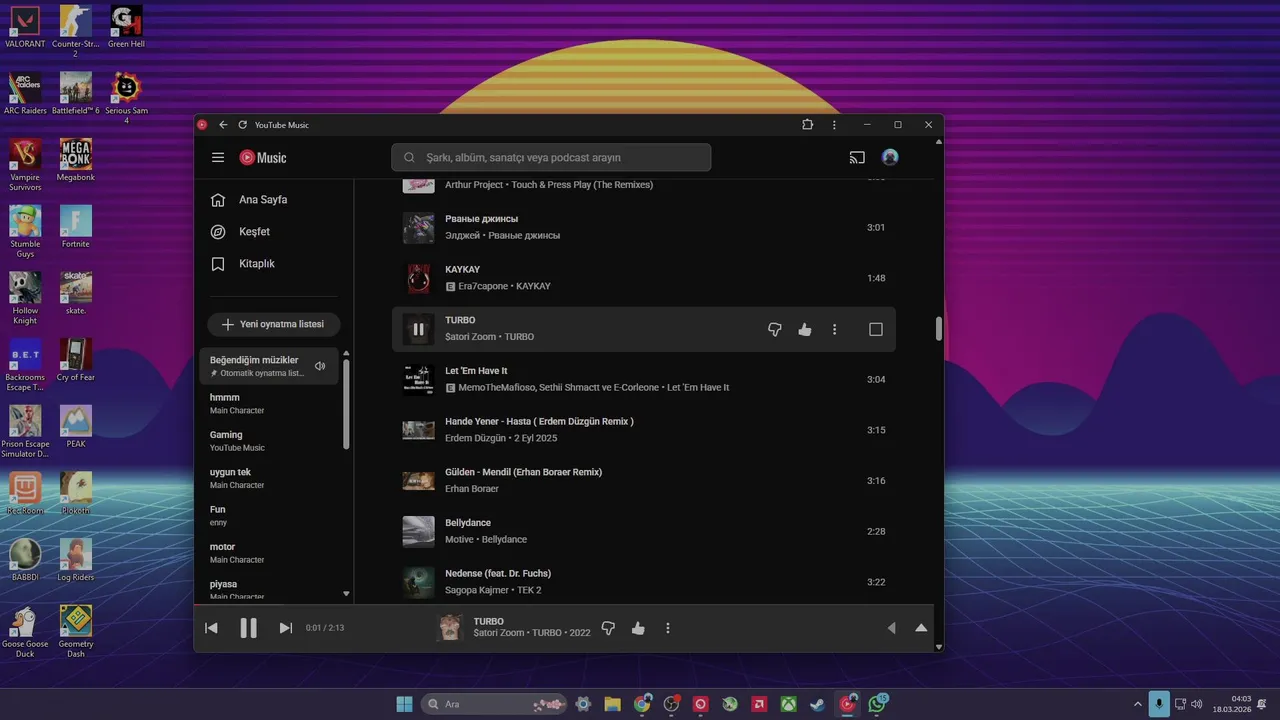
Task: Open File Explorer from taskbar
Action: 612,704
